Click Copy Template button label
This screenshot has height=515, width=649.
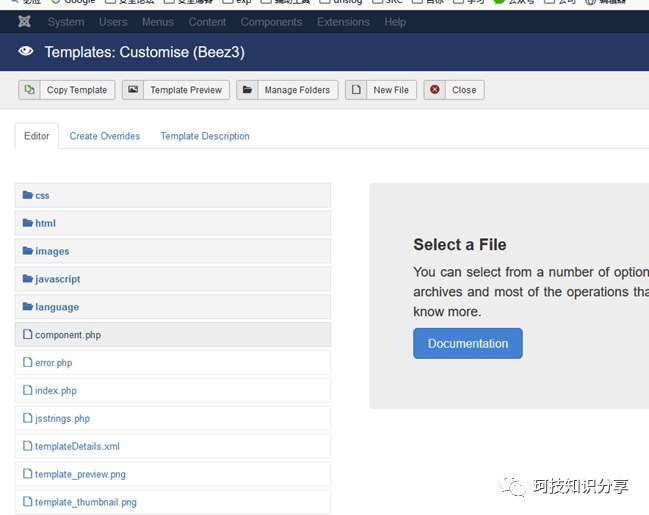click(77, 90)
